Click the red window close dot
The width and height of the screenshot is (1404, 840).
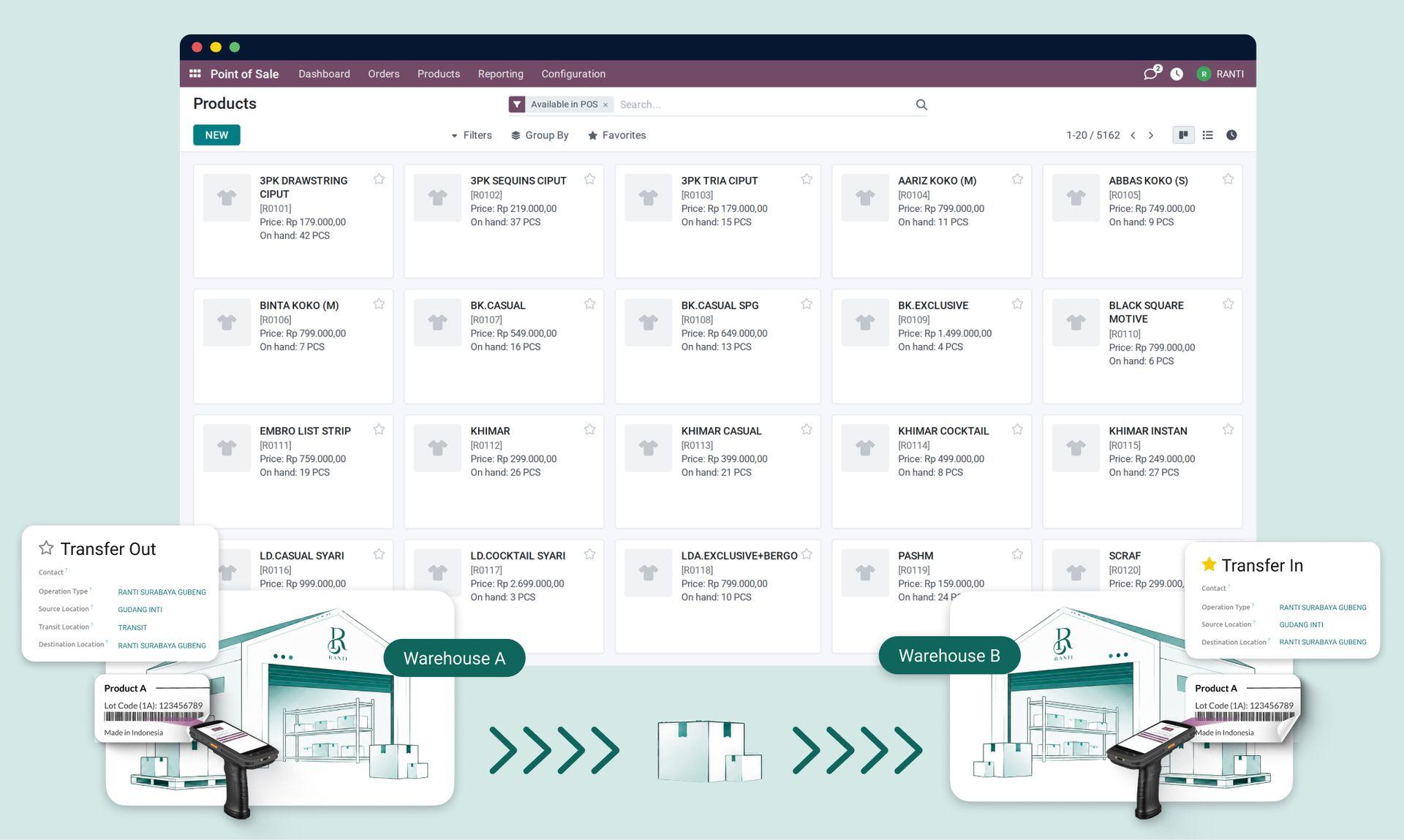(x=197, y=47)
